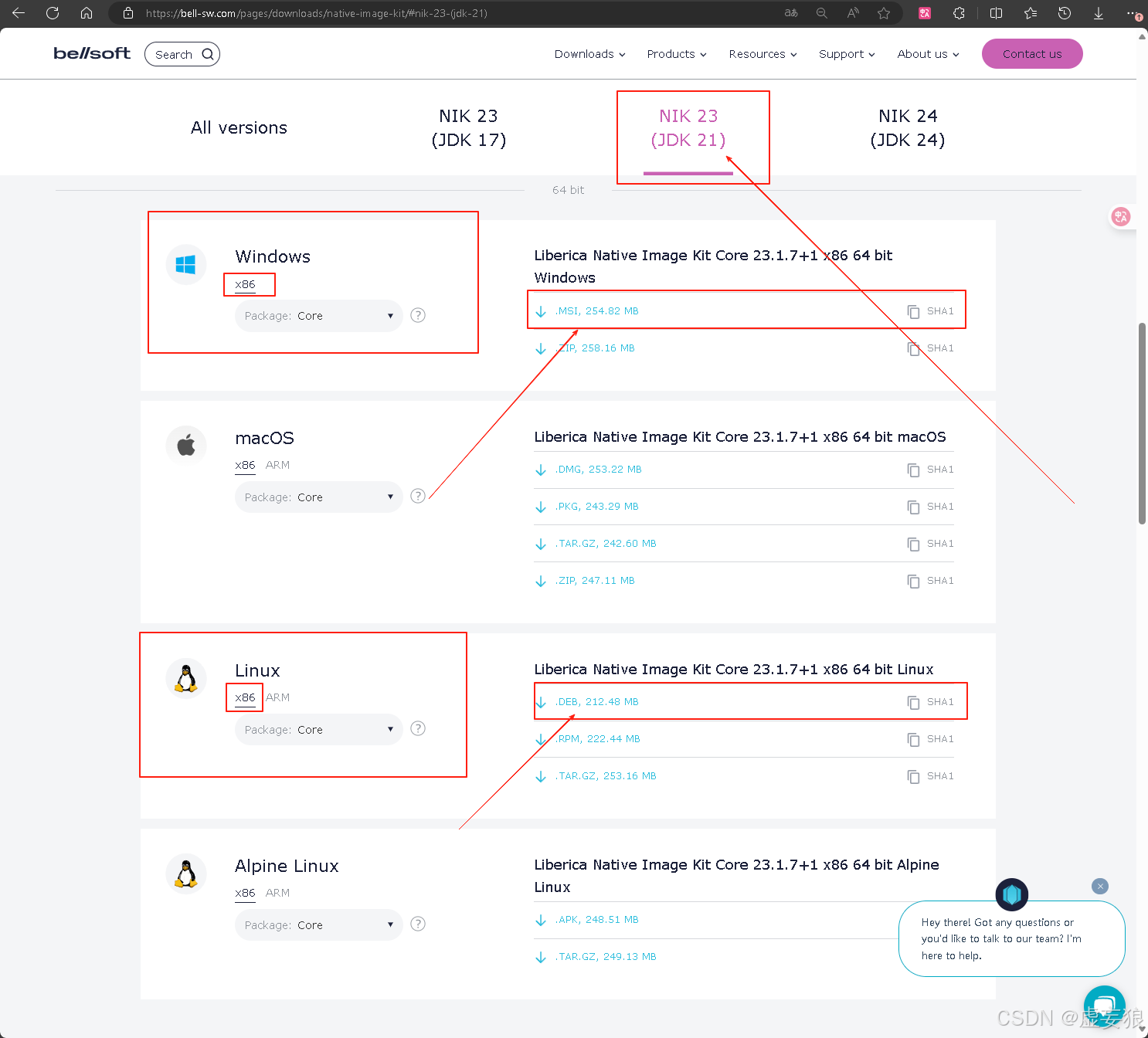
Task: Expand the Products menu
Action: pos(677,54)
